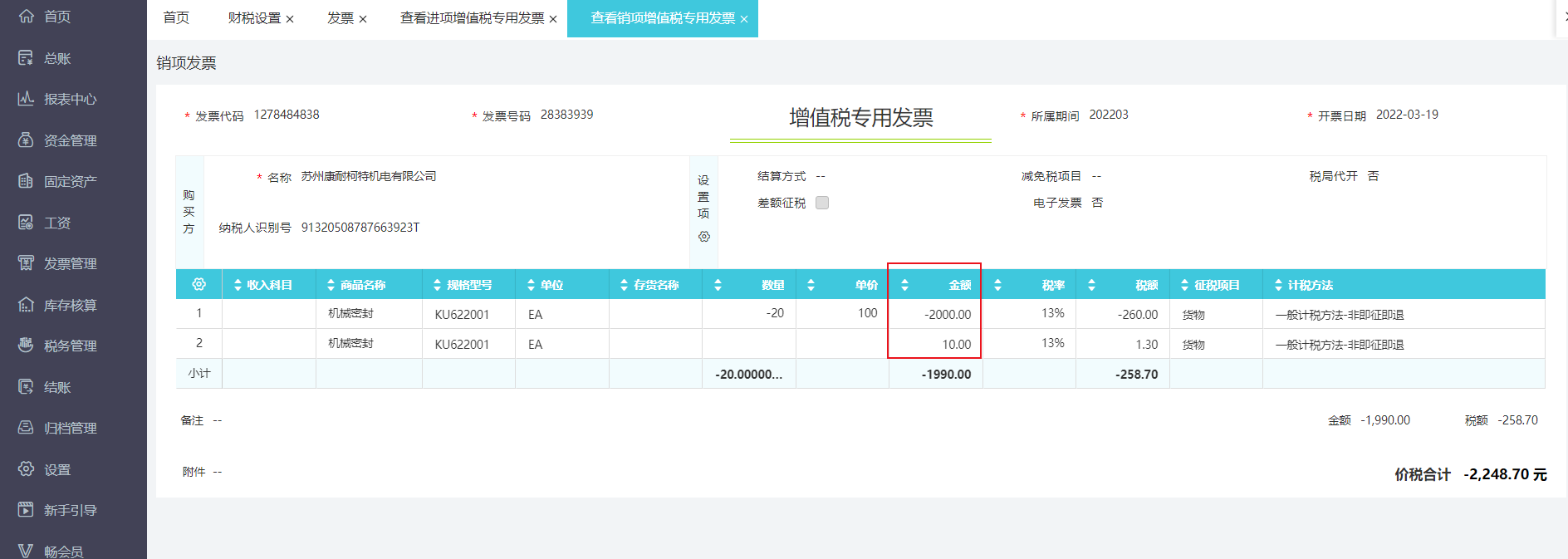
Task: Click the 发票管理 invoice icon
Action: point(26,263)
